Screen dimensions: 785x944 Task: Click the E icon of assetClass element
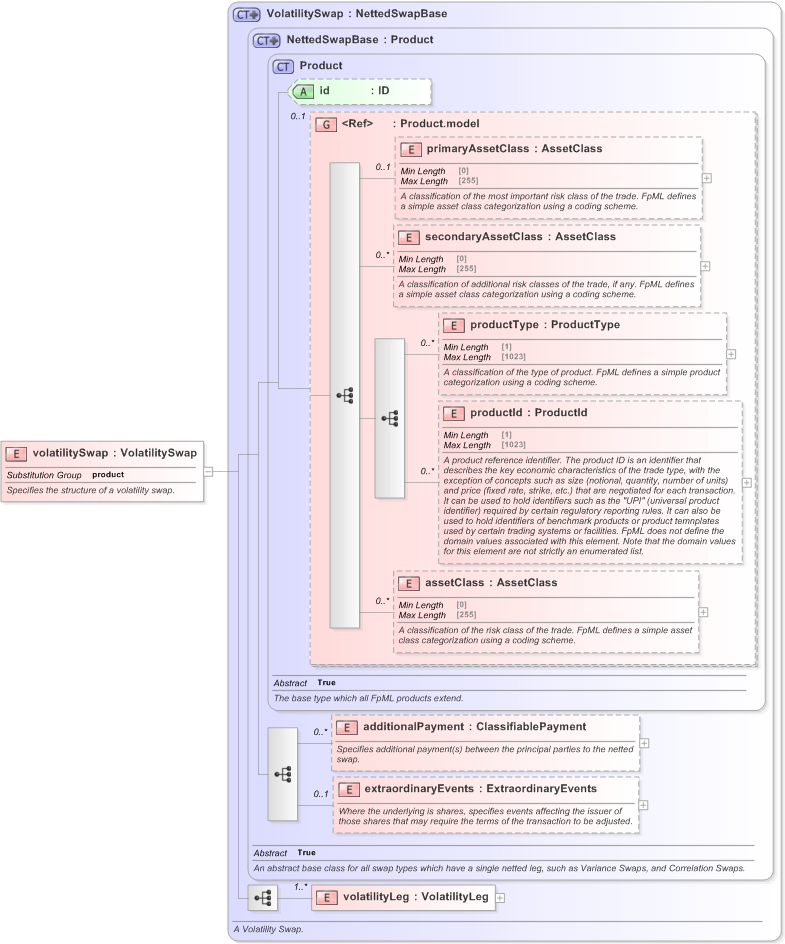pos(409,583)
